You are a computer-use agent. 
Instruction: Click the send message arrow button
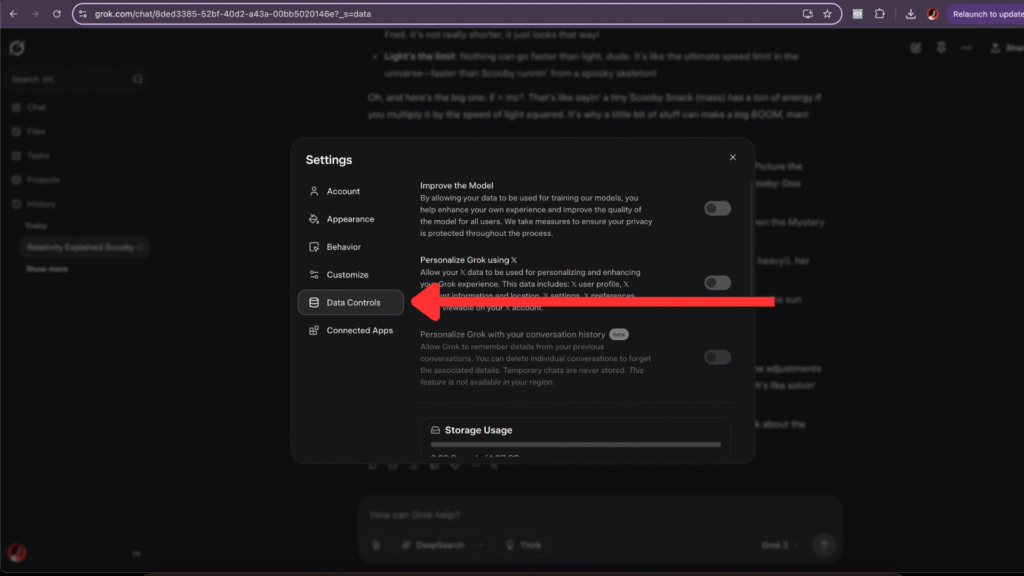(824, 545)
